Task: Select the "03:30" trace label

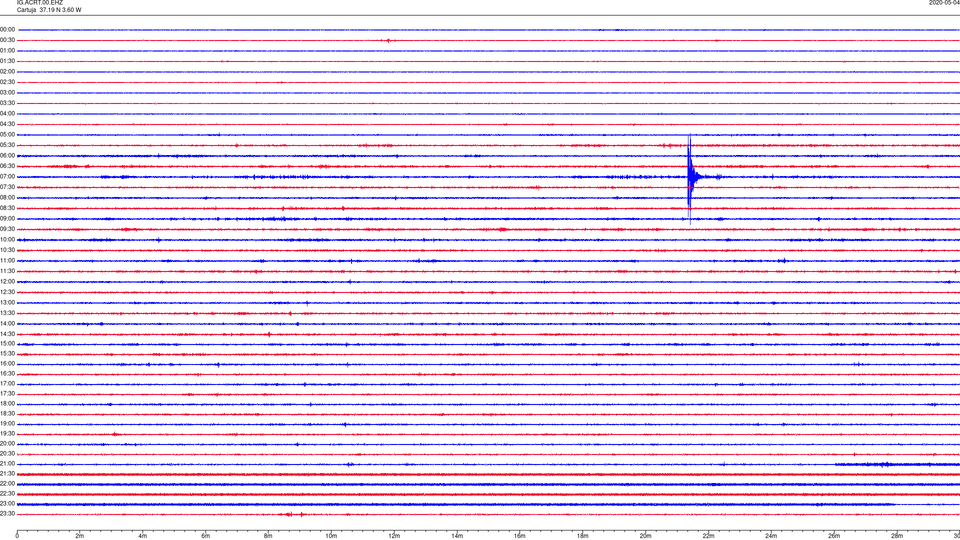Action: (7, 103)
